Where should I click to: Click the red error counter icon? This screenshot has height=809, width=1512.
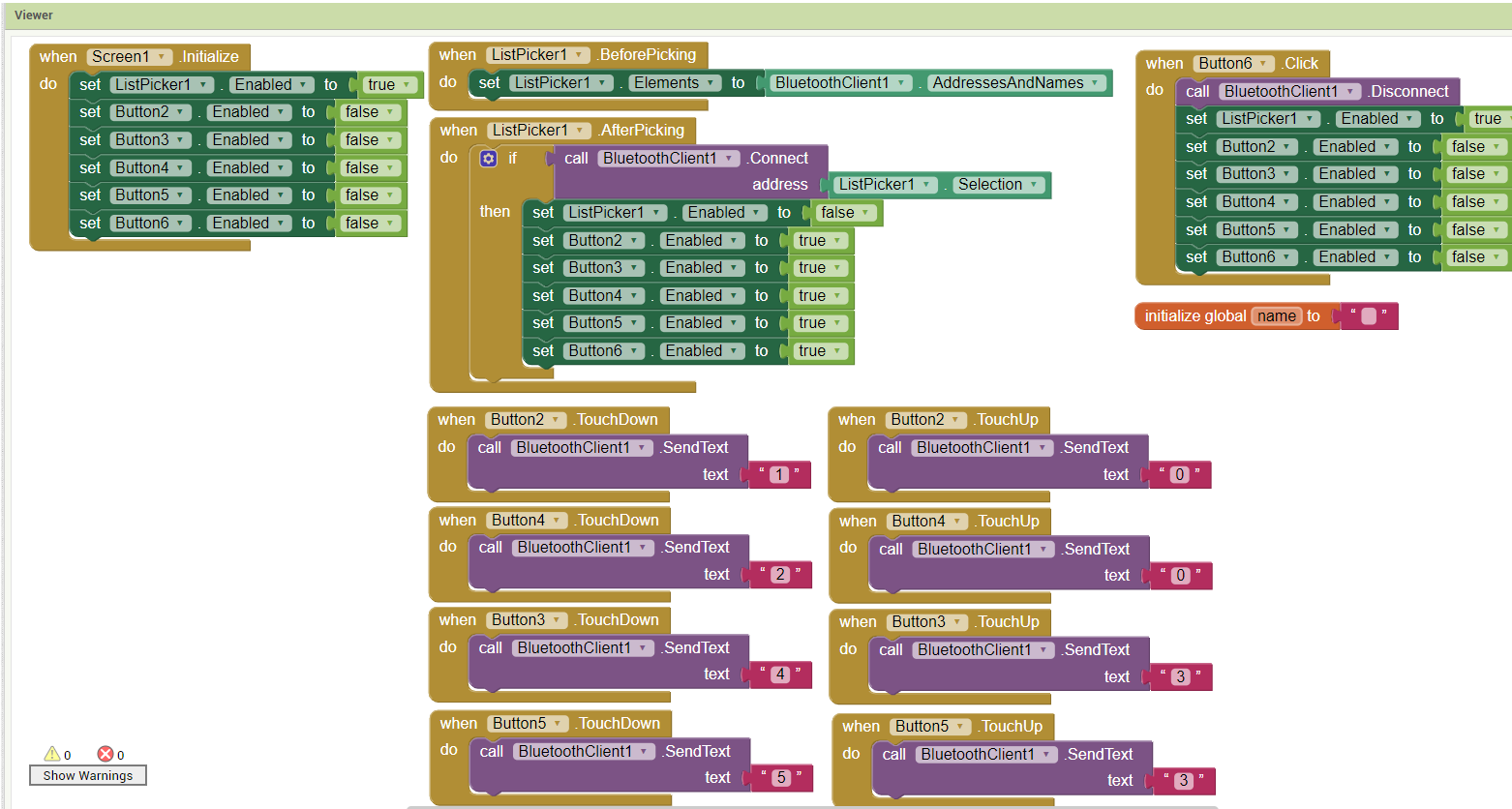pos(106,754)
